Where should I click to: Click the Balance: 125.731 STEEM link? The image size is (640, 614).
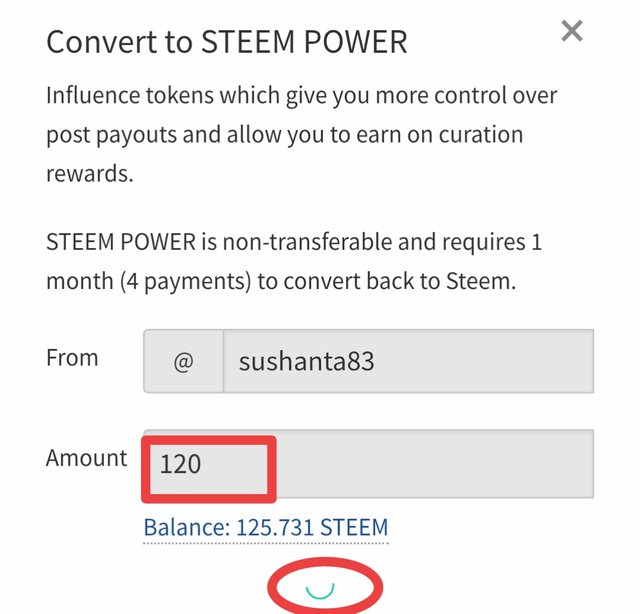point(266,527)
